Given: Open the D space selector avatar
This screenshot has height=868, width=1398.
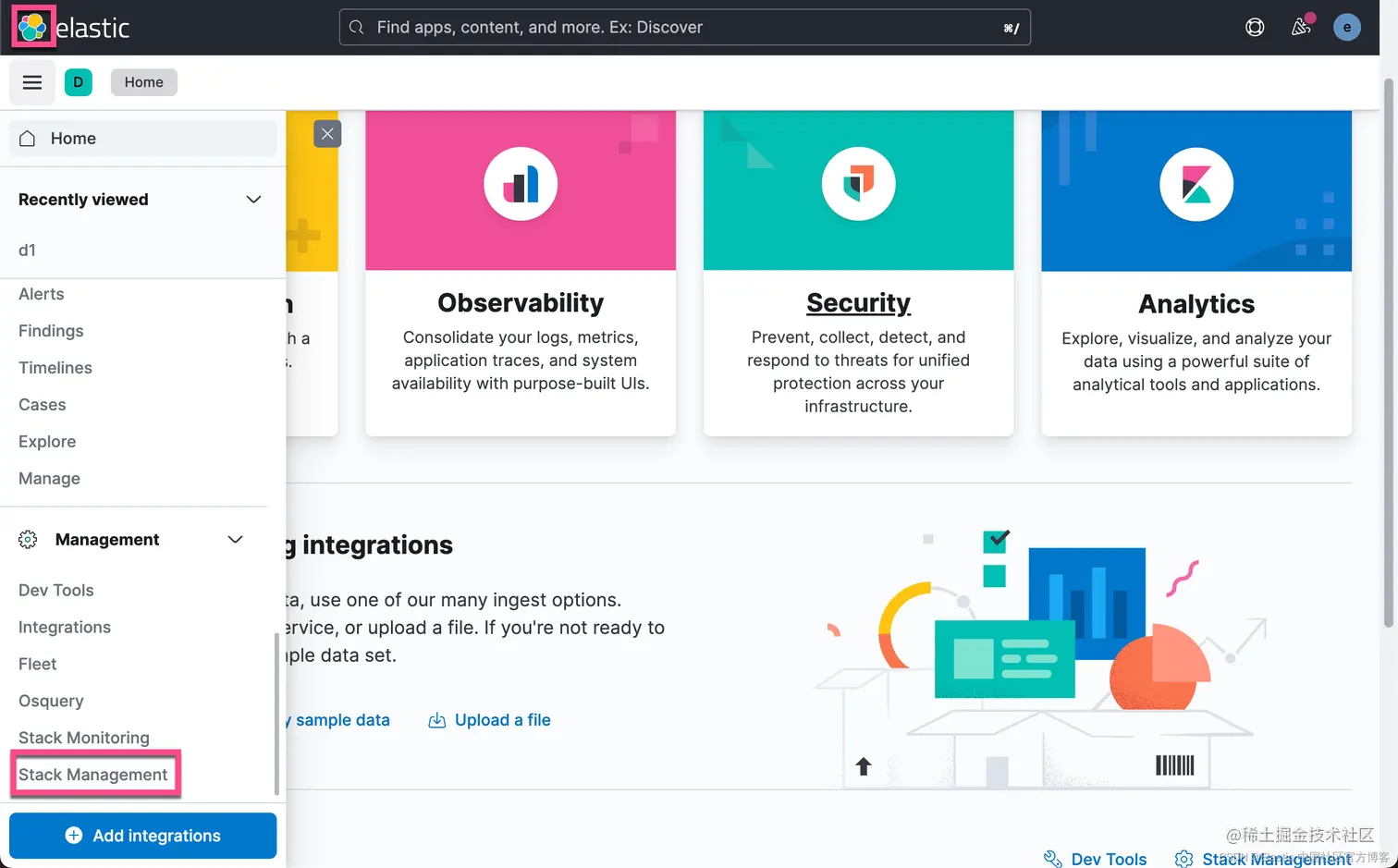Looking at the screenshot, I should tap(79, 82).
